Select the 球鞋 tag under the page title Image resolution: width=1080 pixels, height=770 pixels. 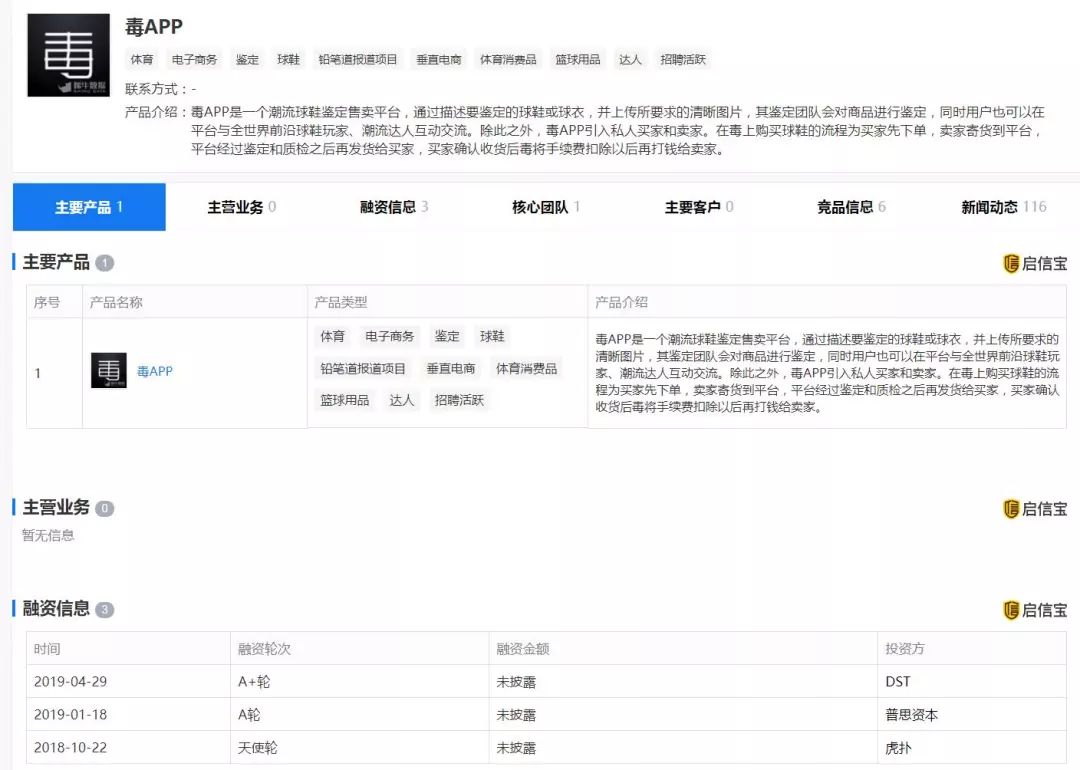tap(289, 60)
